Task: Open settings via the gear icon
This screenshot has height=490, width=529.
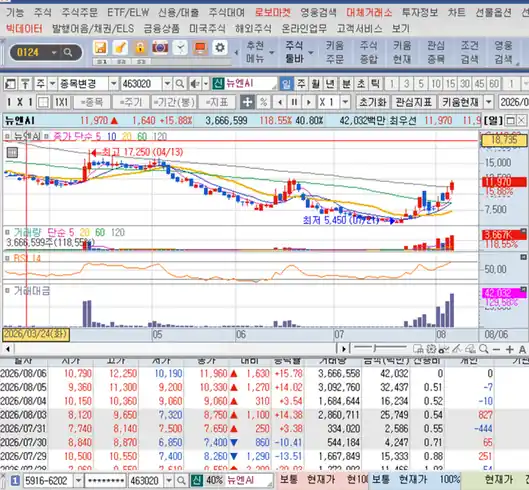Action: coord(220,48)
